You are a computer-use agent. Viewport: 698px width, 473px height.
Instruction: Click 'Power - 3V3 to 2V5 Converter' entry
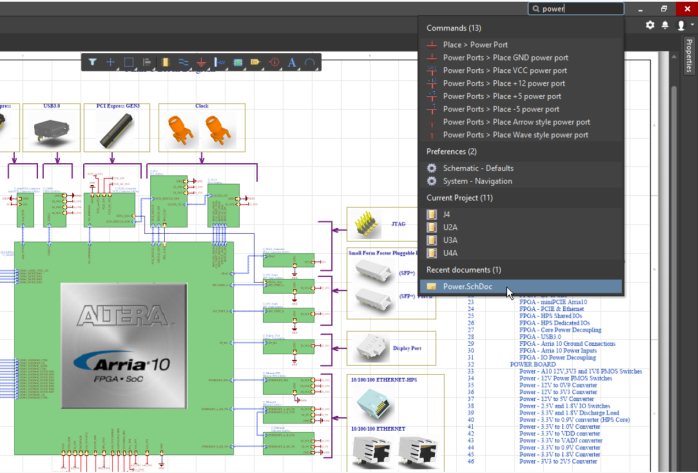[558, 461]
